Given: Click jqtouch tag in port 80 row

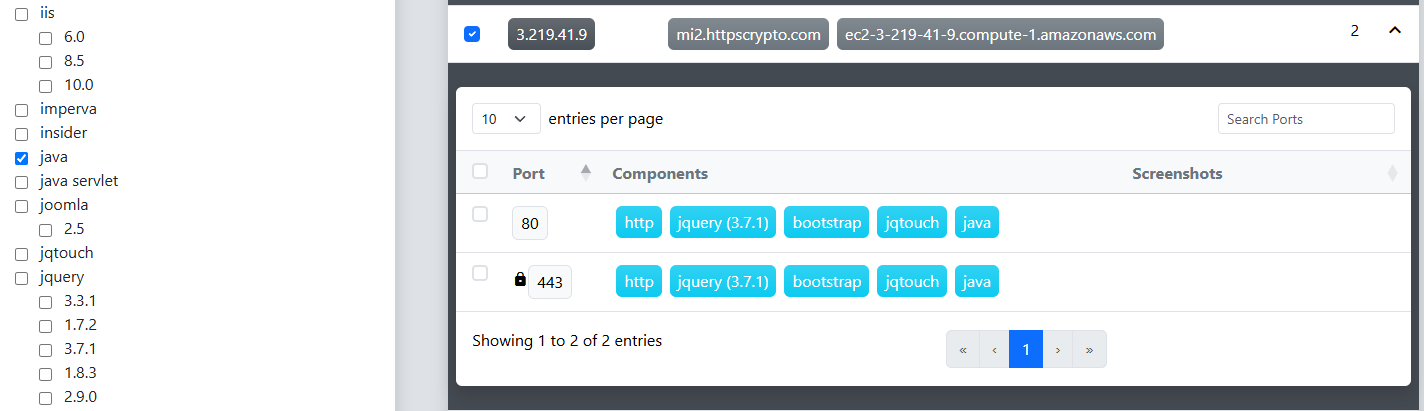Looking at the screenshot, I should point(912,223).
